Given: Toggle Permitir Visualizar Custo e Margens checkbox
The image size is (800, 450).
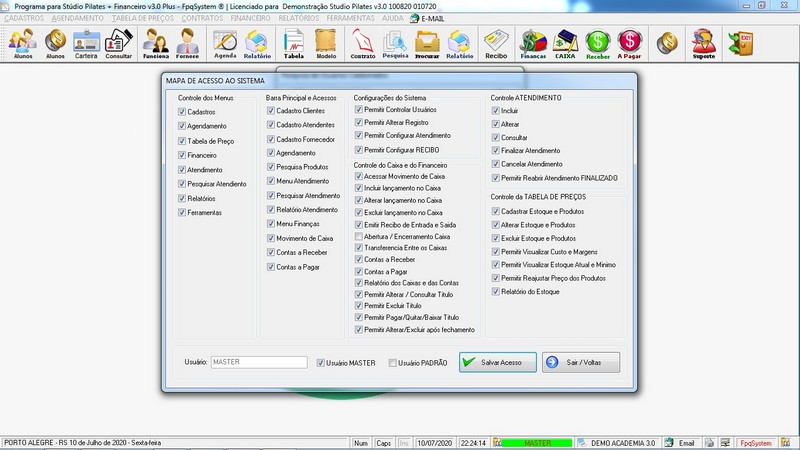Looking at the screenshot, I should pyautogui.click(x=495, y=252).
